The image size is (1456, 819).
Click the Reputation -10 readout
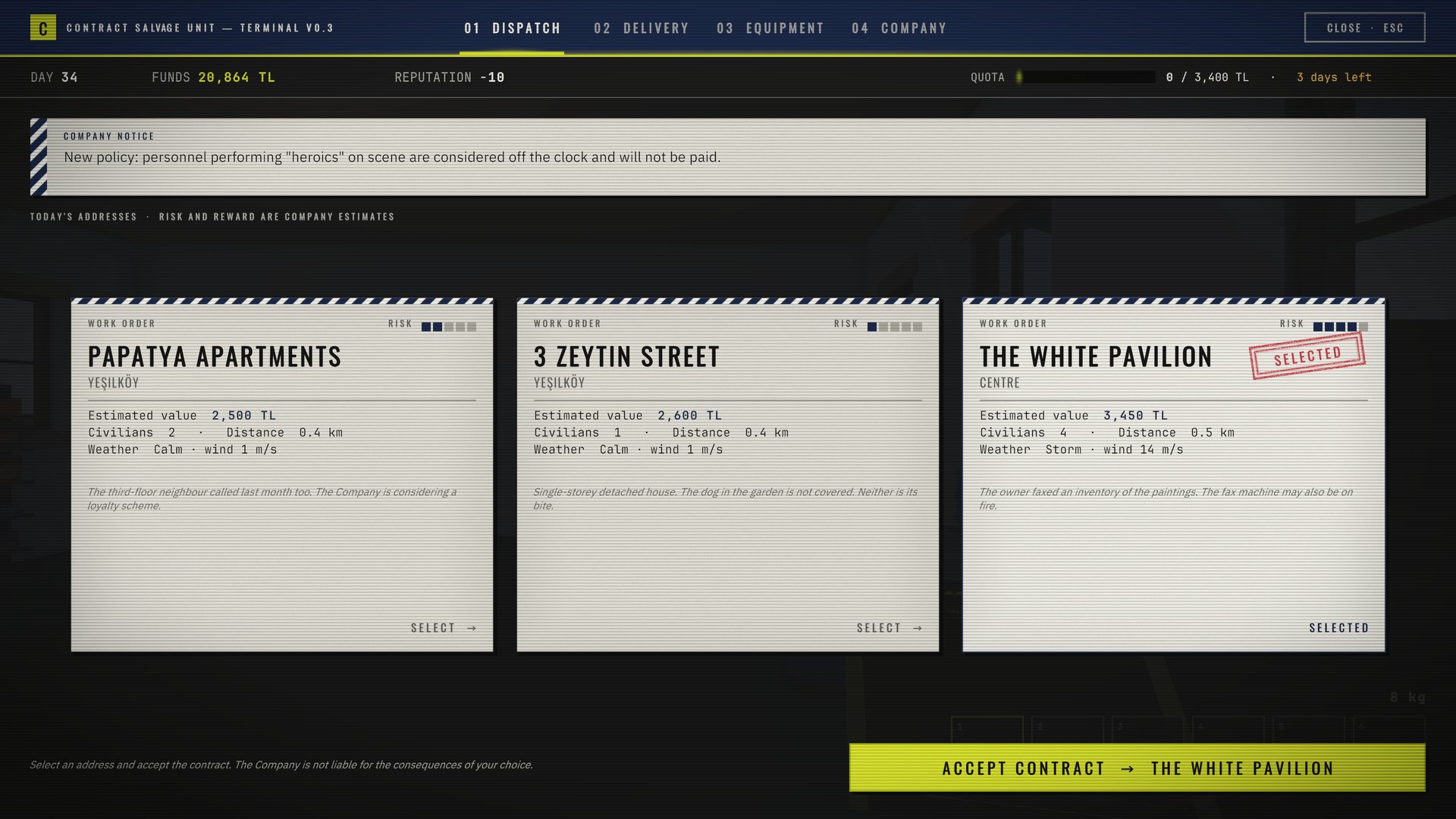(x=449, y=77)
